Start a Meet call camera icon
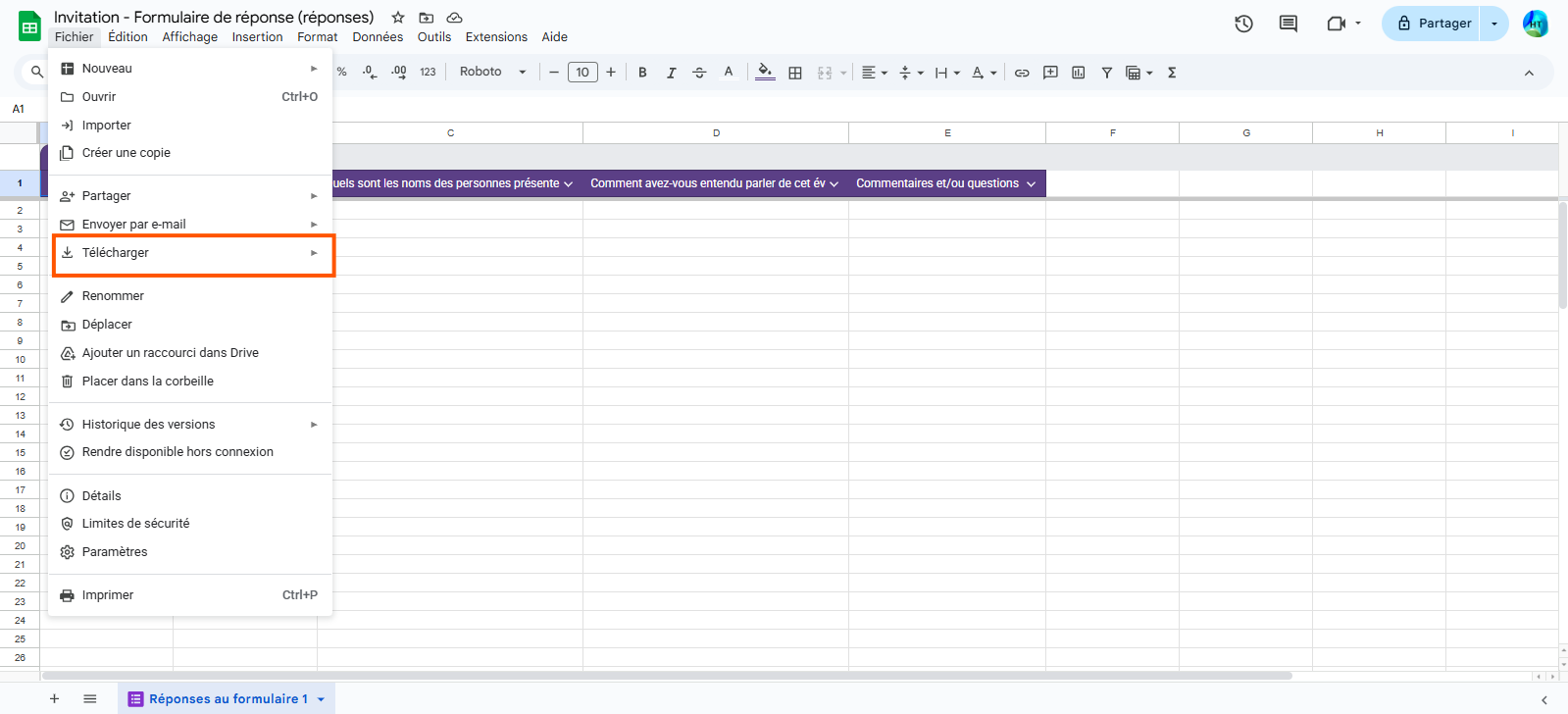The width and height of the screenshot is (1568, 714). pos(1336,24)
